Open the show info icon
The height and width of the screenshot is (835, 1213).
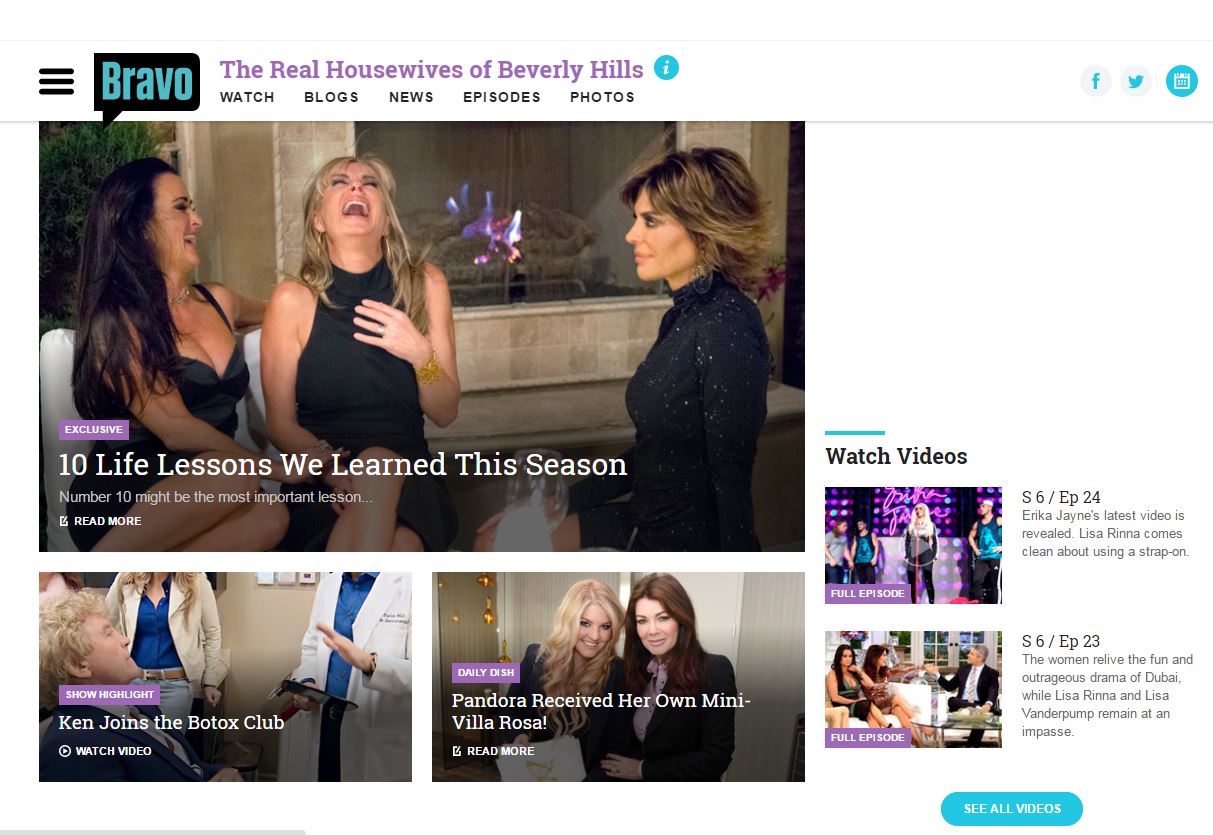click(x=666, y=68)
